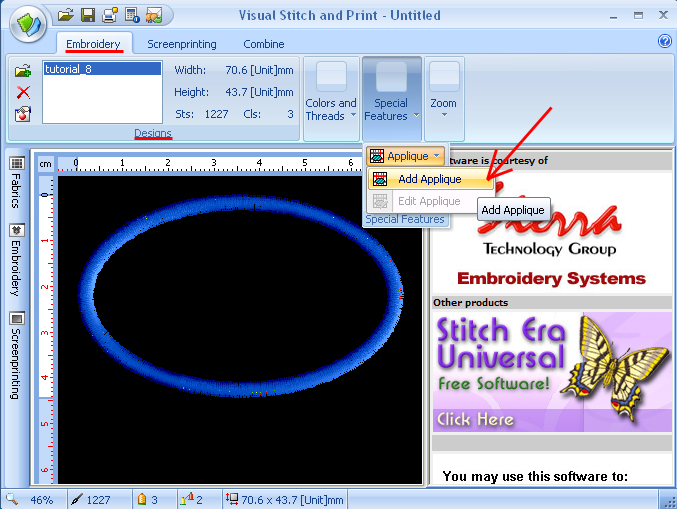Click the Fabrics sidebar icon
Image resolution: width=677 pixels, height=509 pixels.
coord(17,163)
